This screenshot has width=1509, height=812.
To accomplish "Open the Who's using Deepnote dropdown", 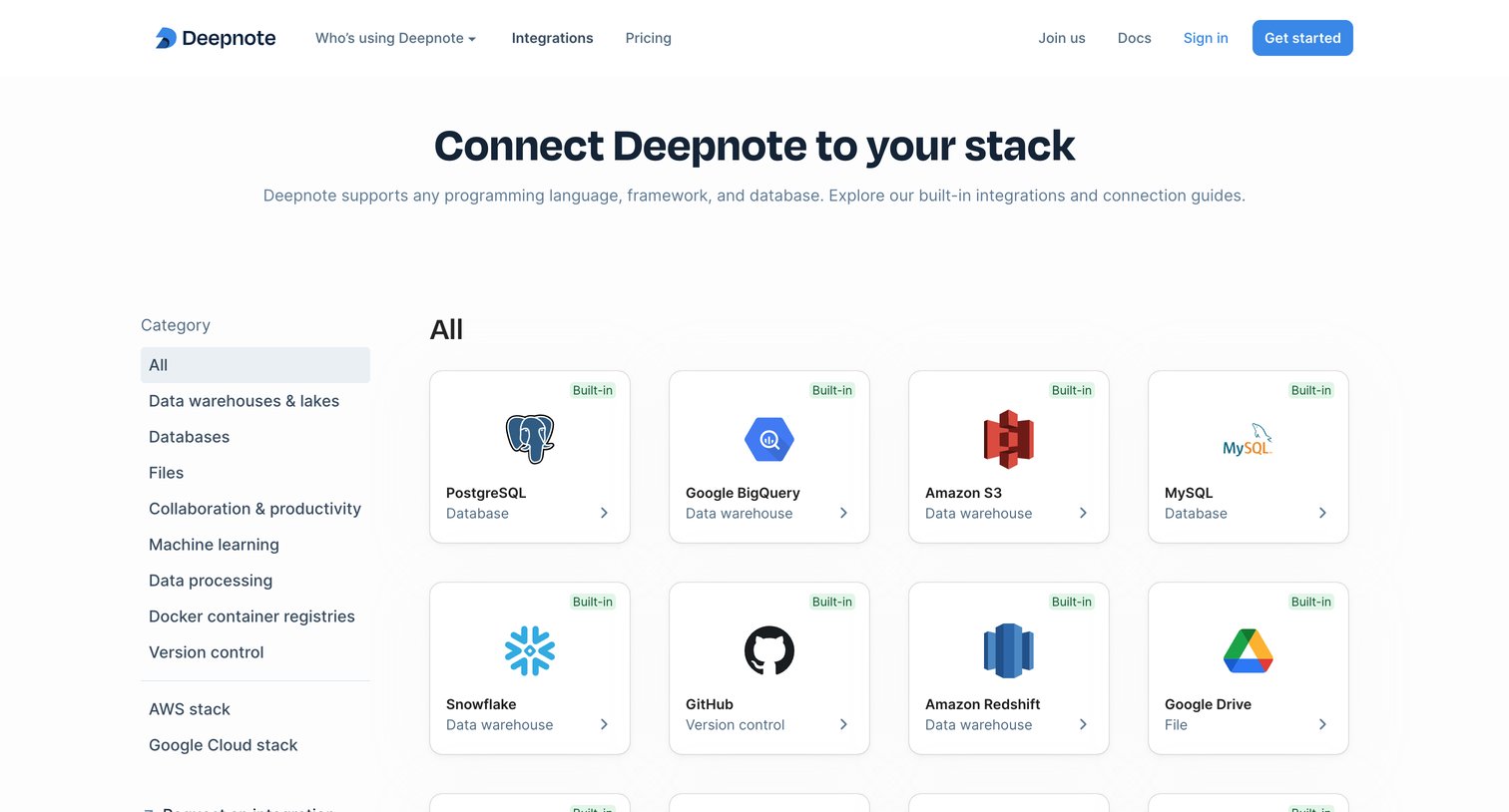I will [x=395, y=38].
